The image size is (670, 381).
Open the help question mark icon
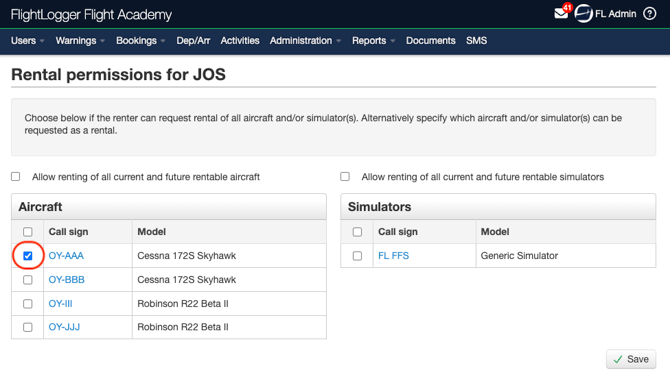[650, 14]
